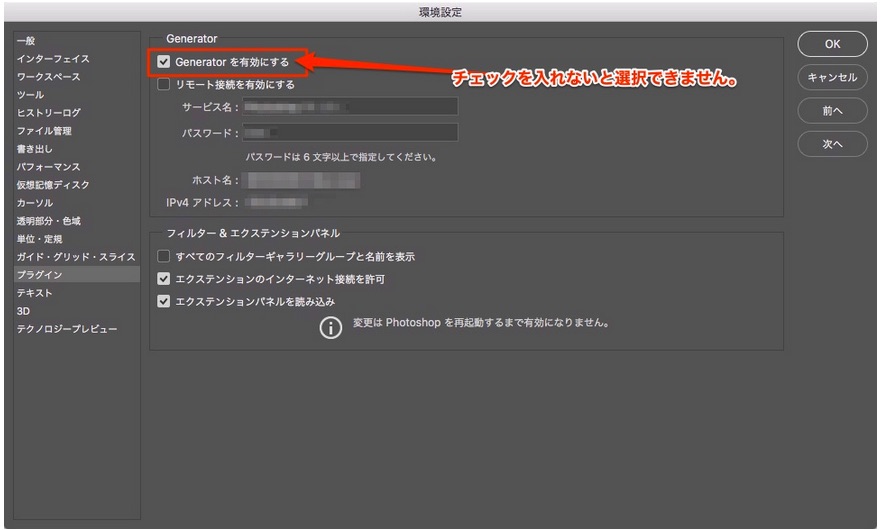
Task: Click the info icon beside restart notice
Action: (331, 327)
